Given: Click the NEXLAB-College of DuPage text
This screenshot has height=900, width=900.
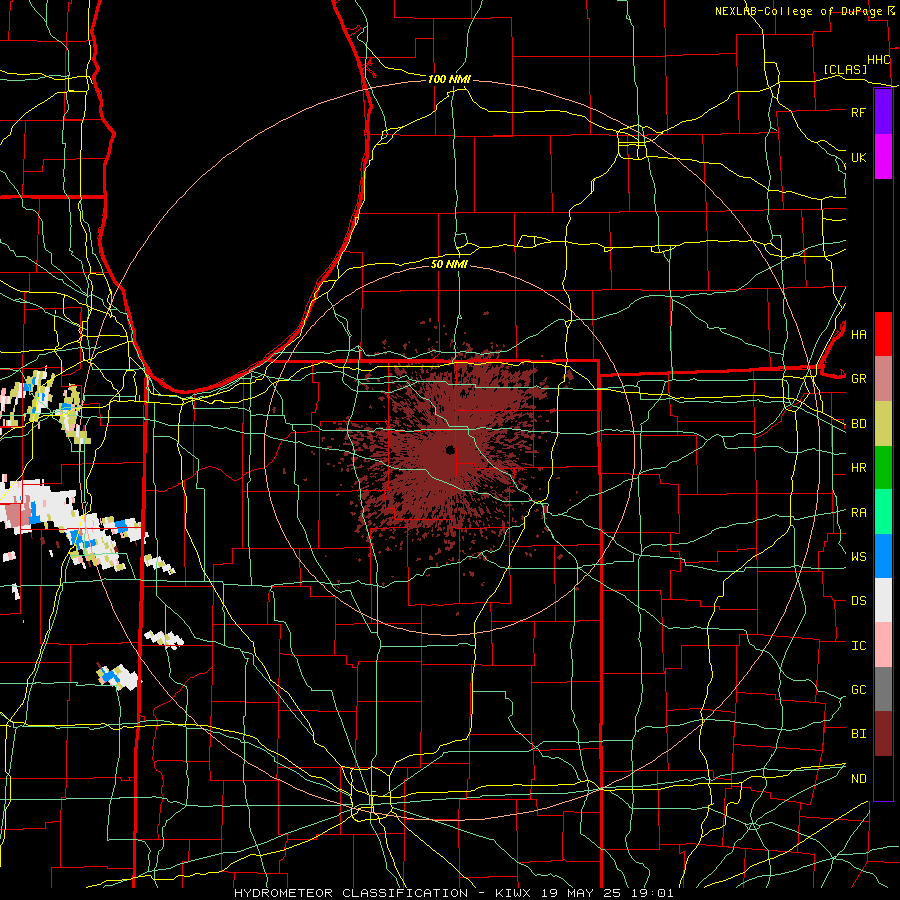Looking at the screenshot, I should coord(799,11).
